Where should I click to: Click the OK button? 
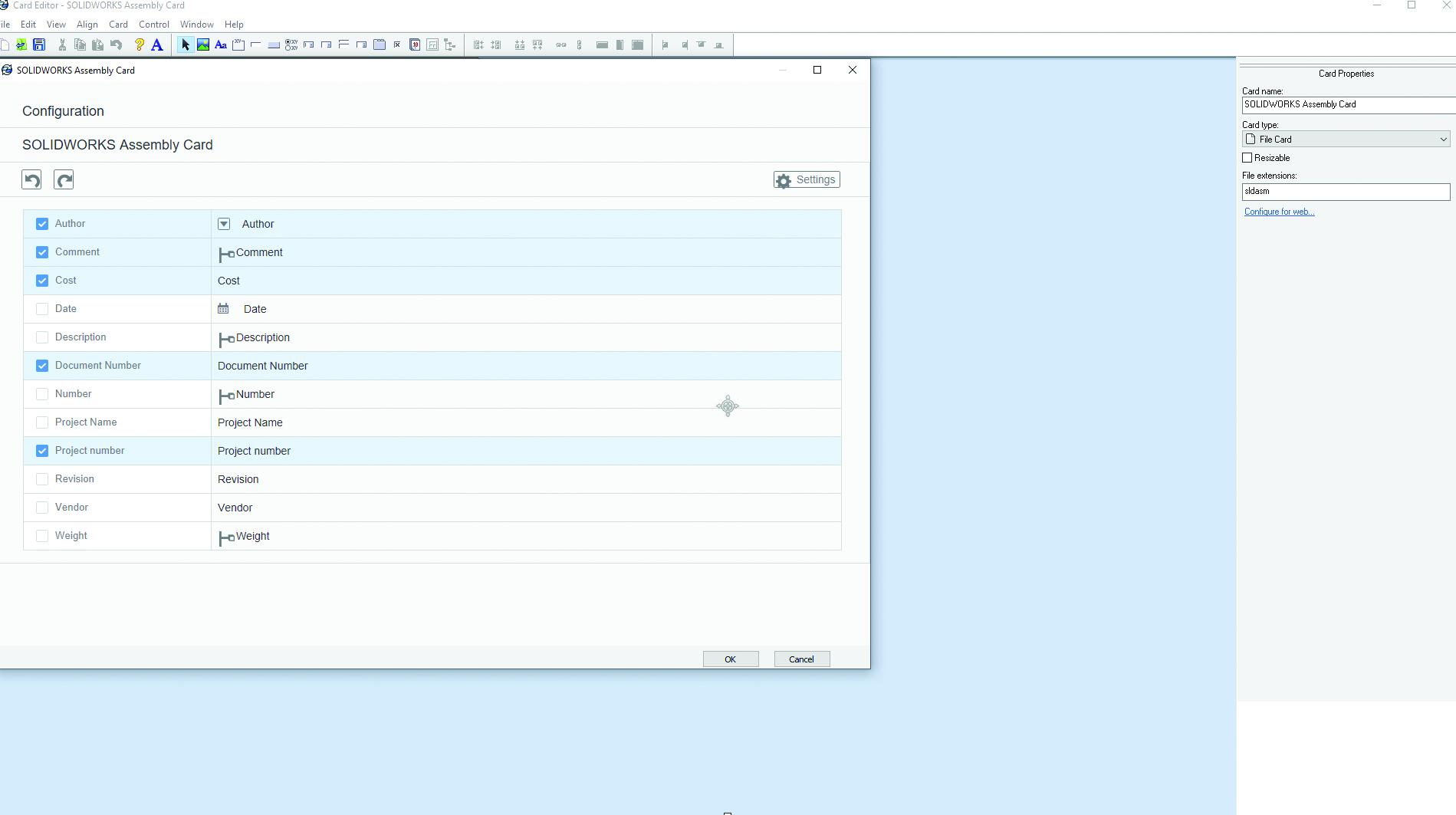731,659
